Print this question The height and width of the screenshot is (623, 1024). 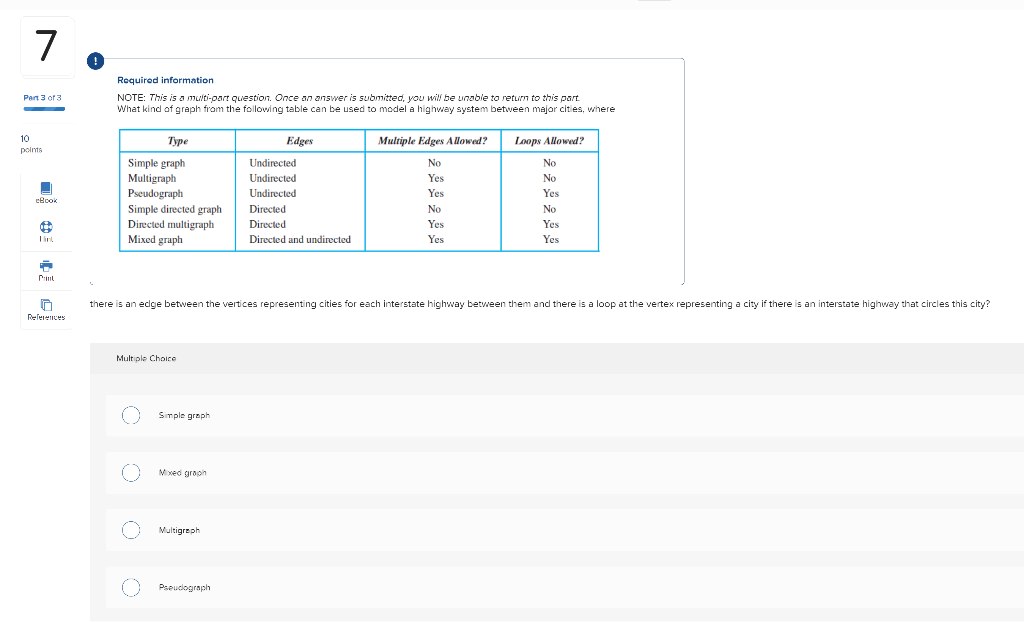tap(46, 270)
